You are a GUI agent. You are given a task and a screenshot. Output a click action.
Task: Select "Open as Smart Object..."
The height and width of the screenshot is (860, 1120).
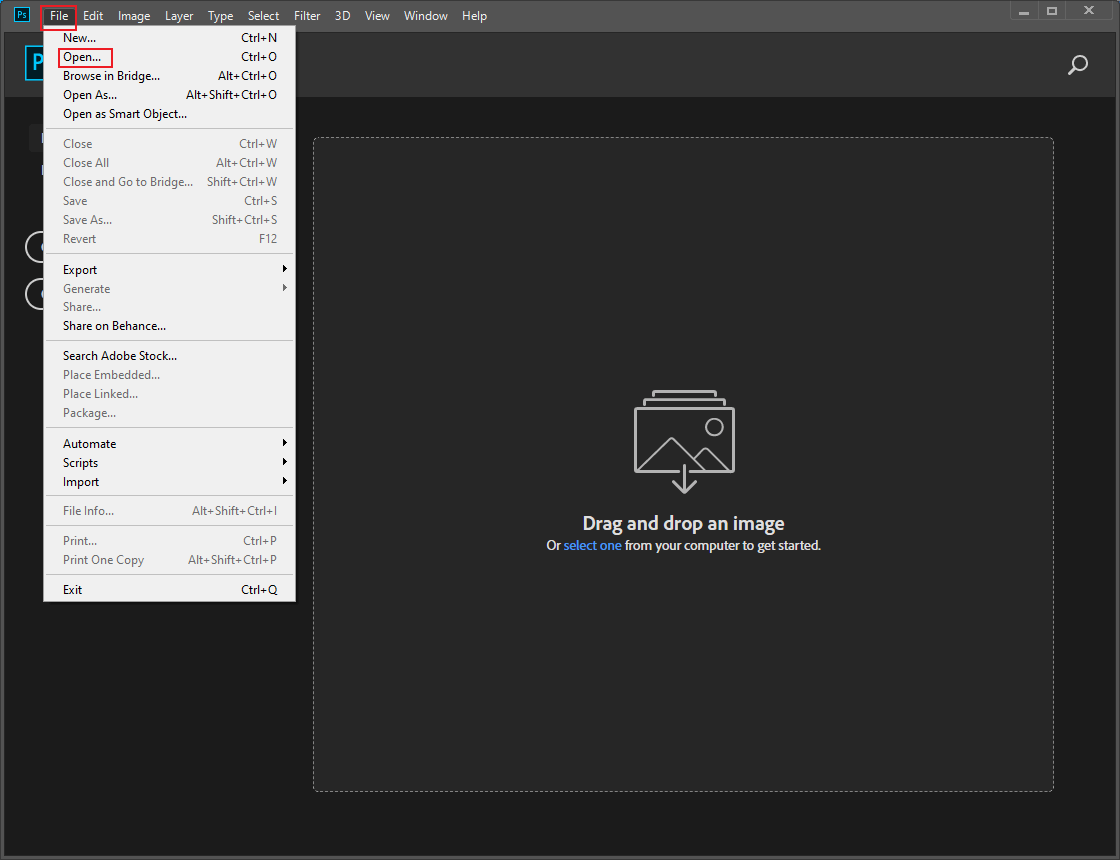point(124,113)
